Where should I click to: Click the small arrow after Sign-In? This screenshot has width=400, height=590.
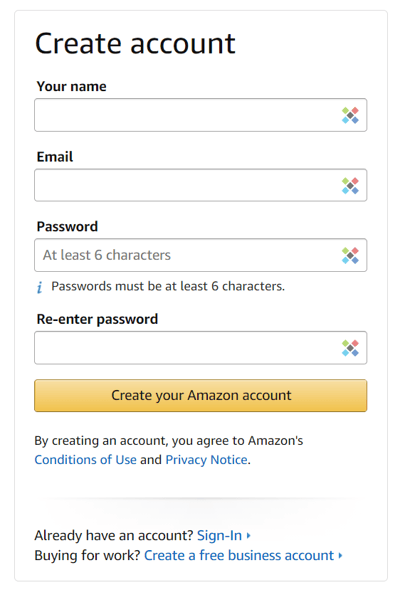248,535
